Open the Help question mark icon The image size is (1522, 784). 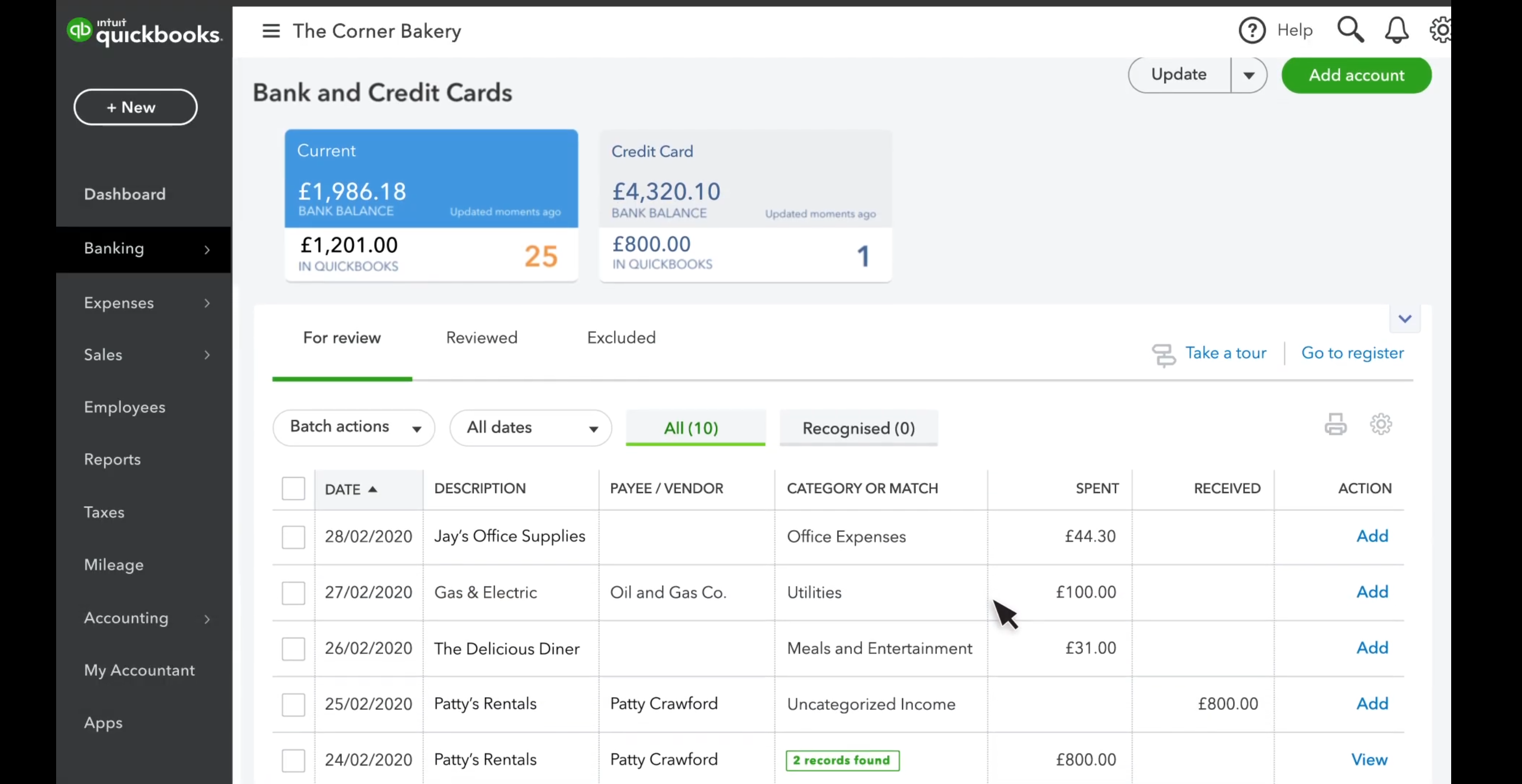tap(1252, 30)
